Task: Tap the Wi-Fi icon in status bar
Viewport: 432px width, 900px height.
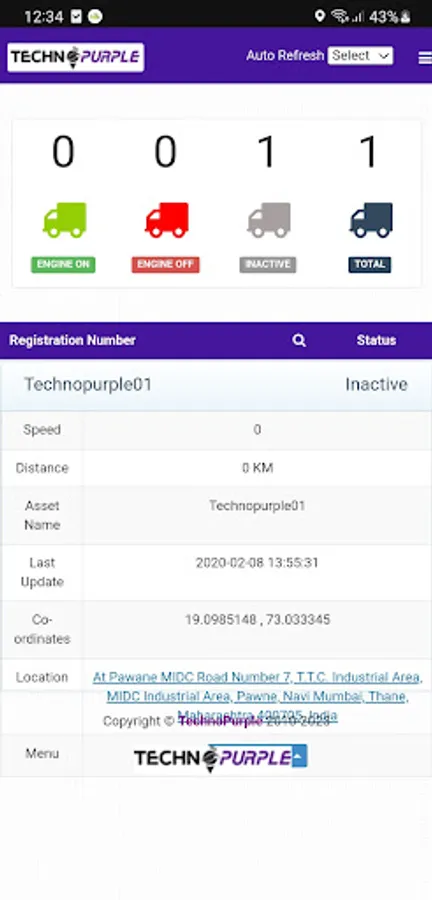Action: click(x=340, y=16)
